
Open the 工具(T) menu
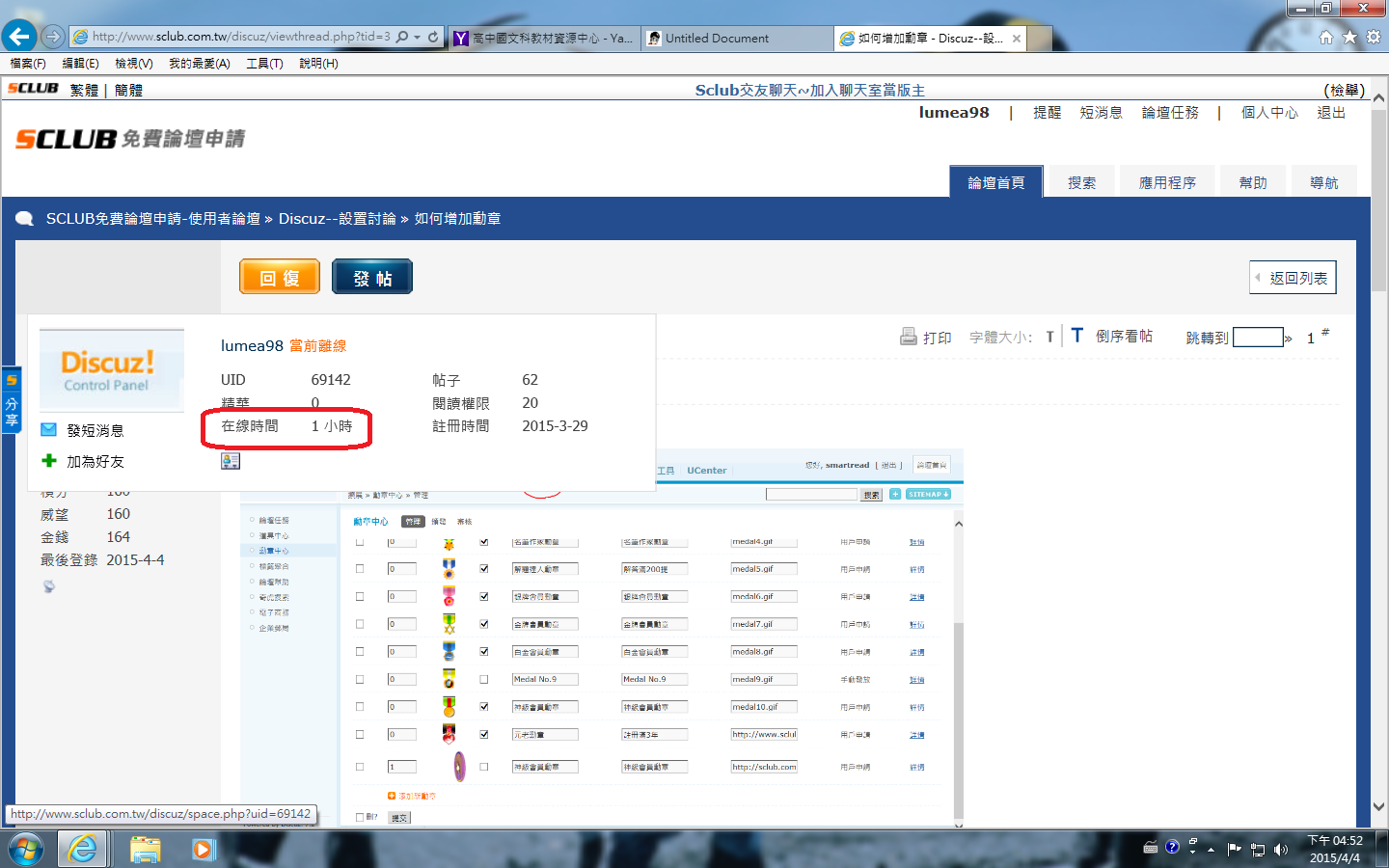click(264, 64)
